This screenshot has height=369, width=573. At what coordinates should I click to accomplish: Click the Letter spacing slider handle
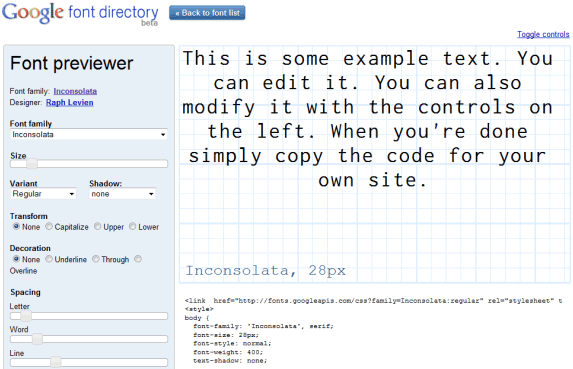(26, 316)
